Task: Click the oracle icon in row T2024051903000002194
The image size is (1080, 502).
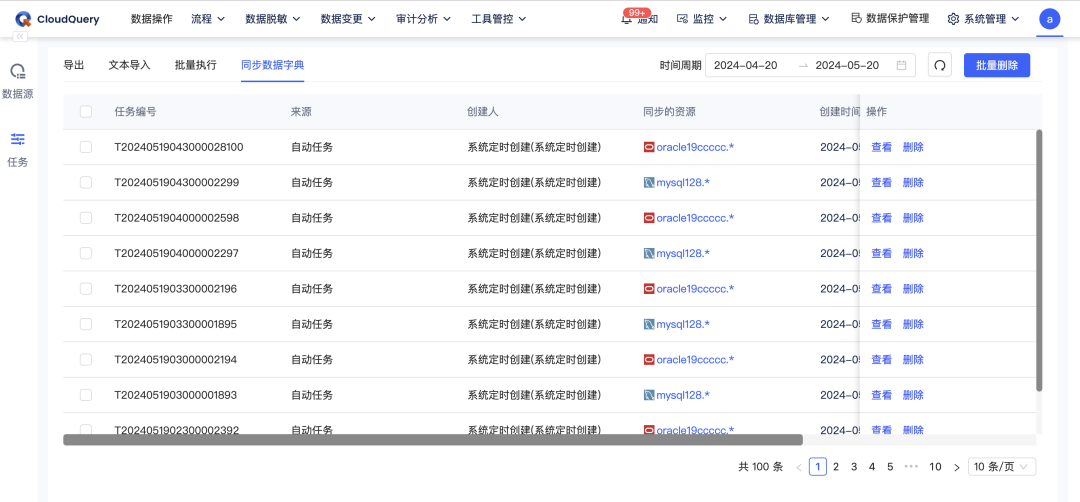Action: 648,359
